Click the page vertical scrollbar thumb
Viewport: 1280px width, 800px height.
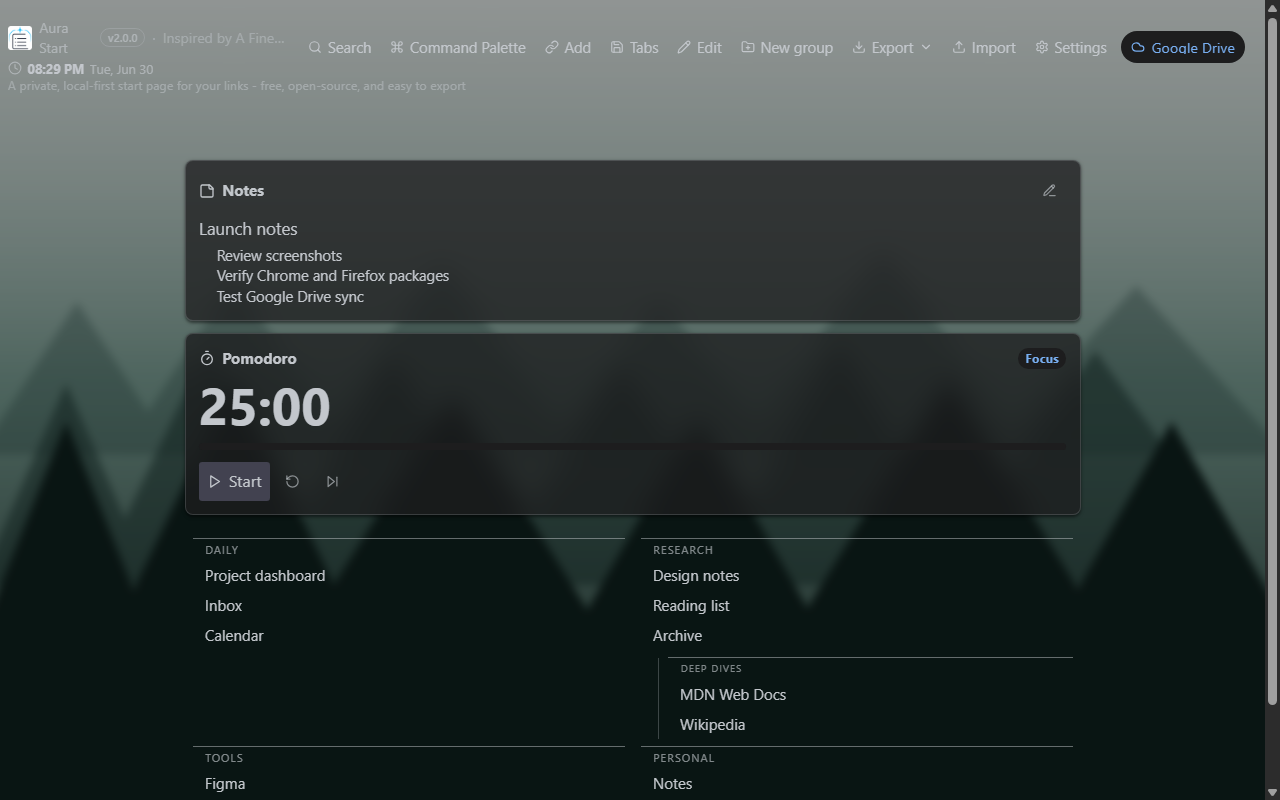click(x=1272, y=360)
